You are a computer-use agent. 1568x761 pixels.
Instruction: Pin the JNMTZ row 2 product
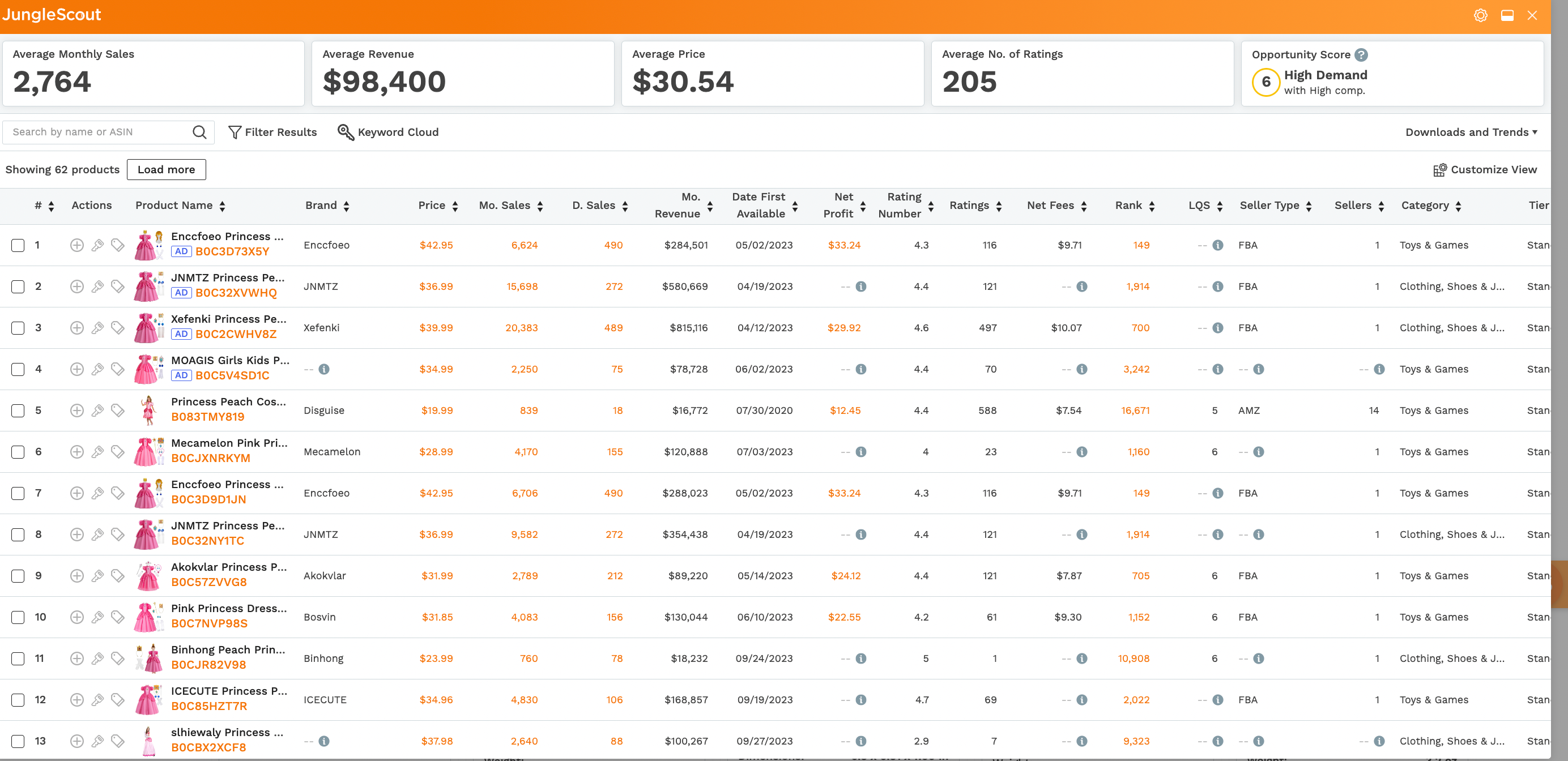pos(97,287)
